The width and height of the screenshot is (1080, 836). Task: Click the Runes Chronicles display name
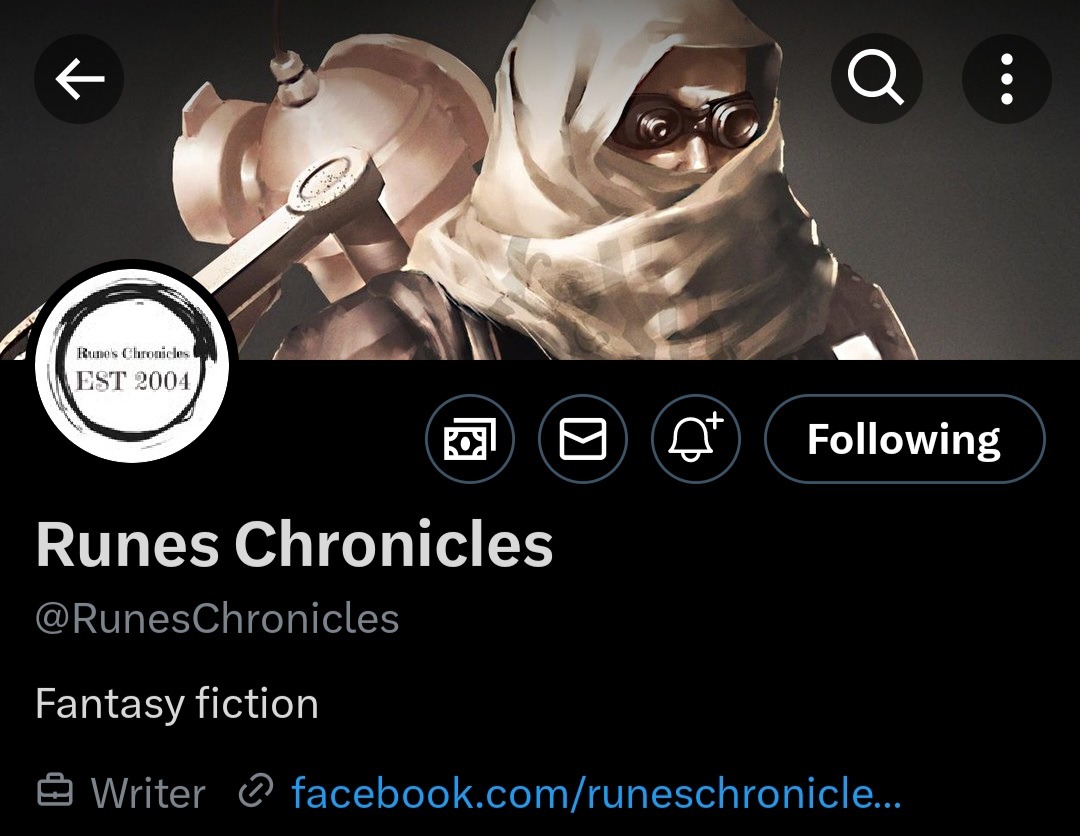tap(294, 544)
